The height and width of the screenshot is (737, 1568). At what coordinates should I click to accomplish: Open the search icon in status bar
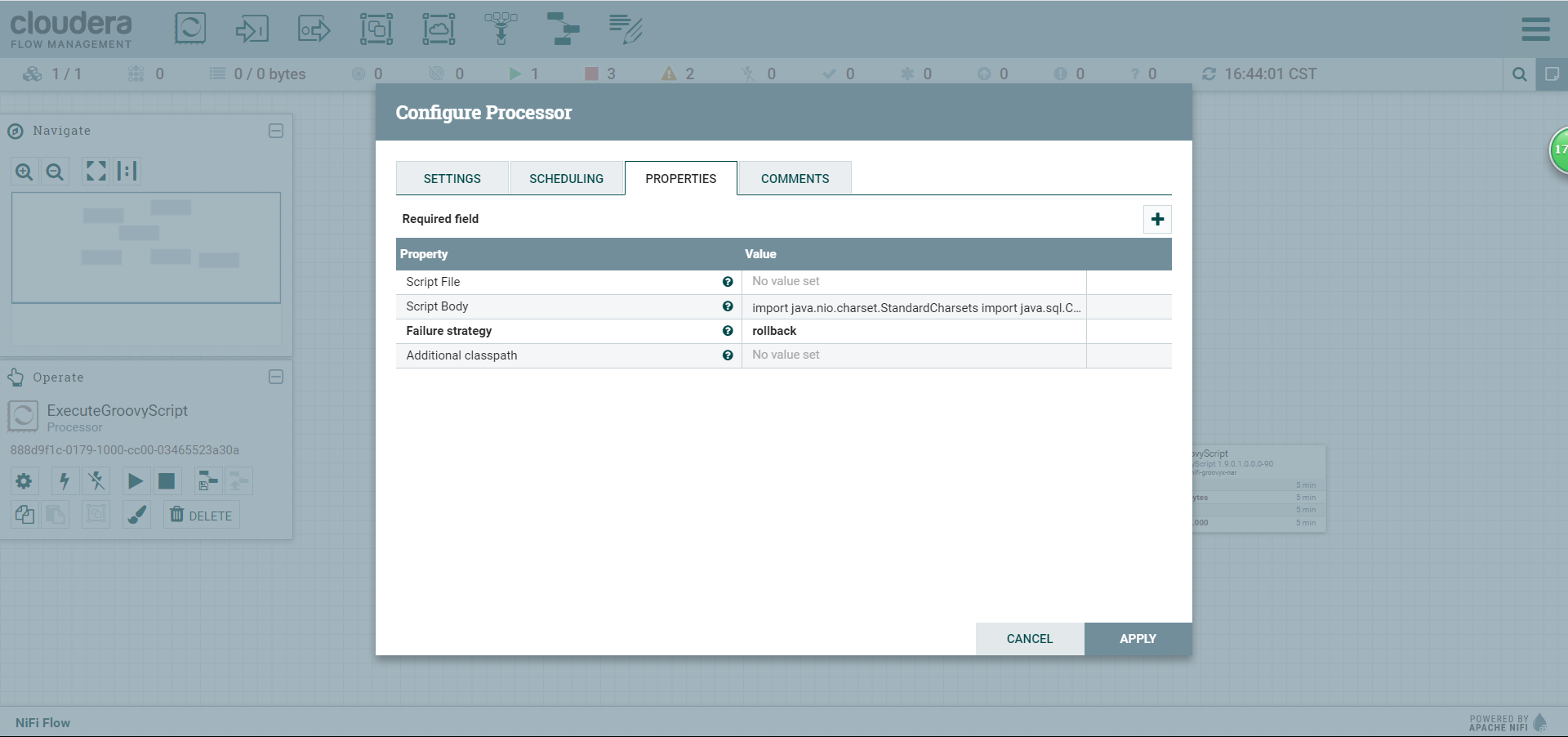(1519, 74)
